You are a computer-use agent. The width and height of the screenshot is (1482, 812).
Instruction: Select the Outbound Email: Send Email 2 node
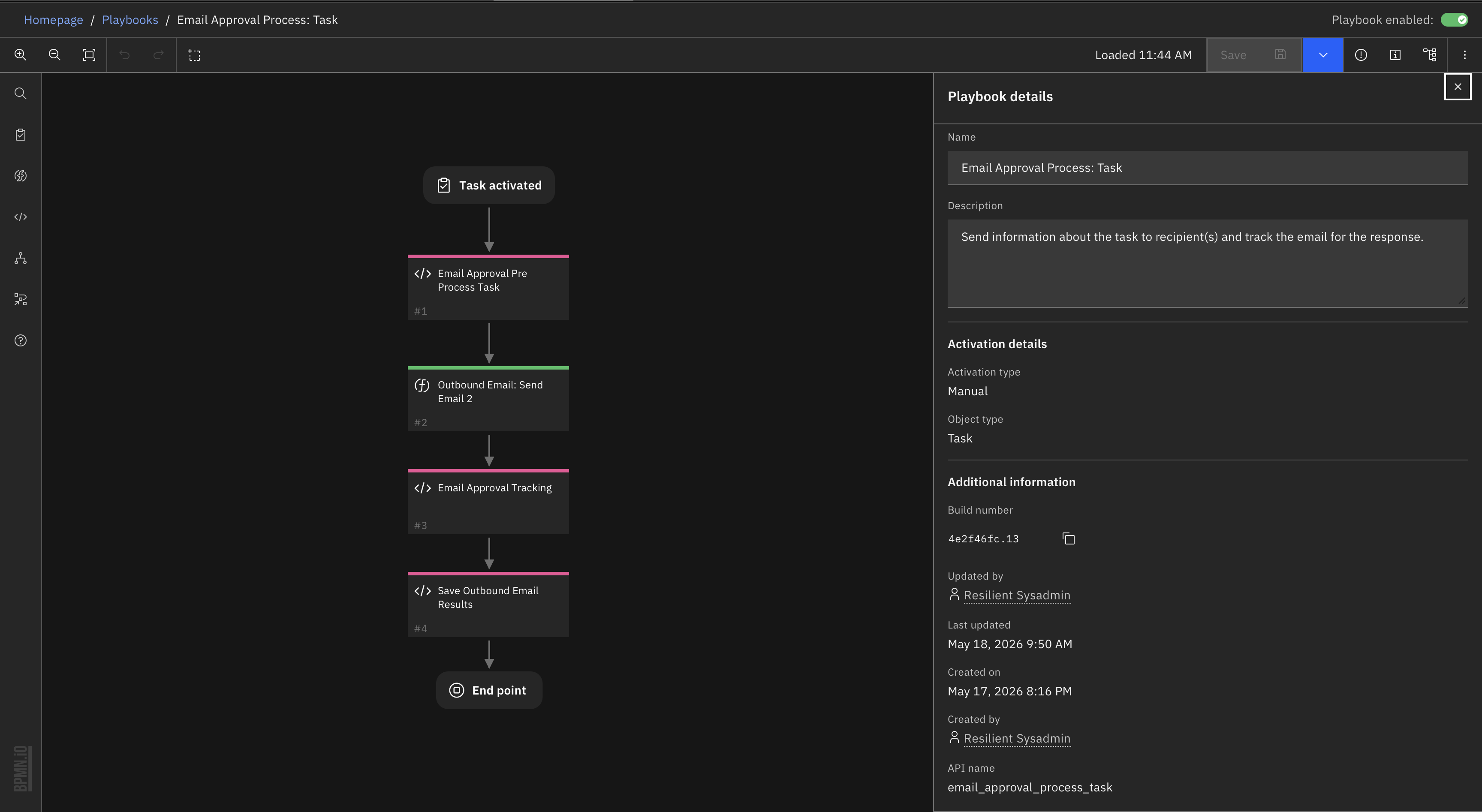[488, 399]
